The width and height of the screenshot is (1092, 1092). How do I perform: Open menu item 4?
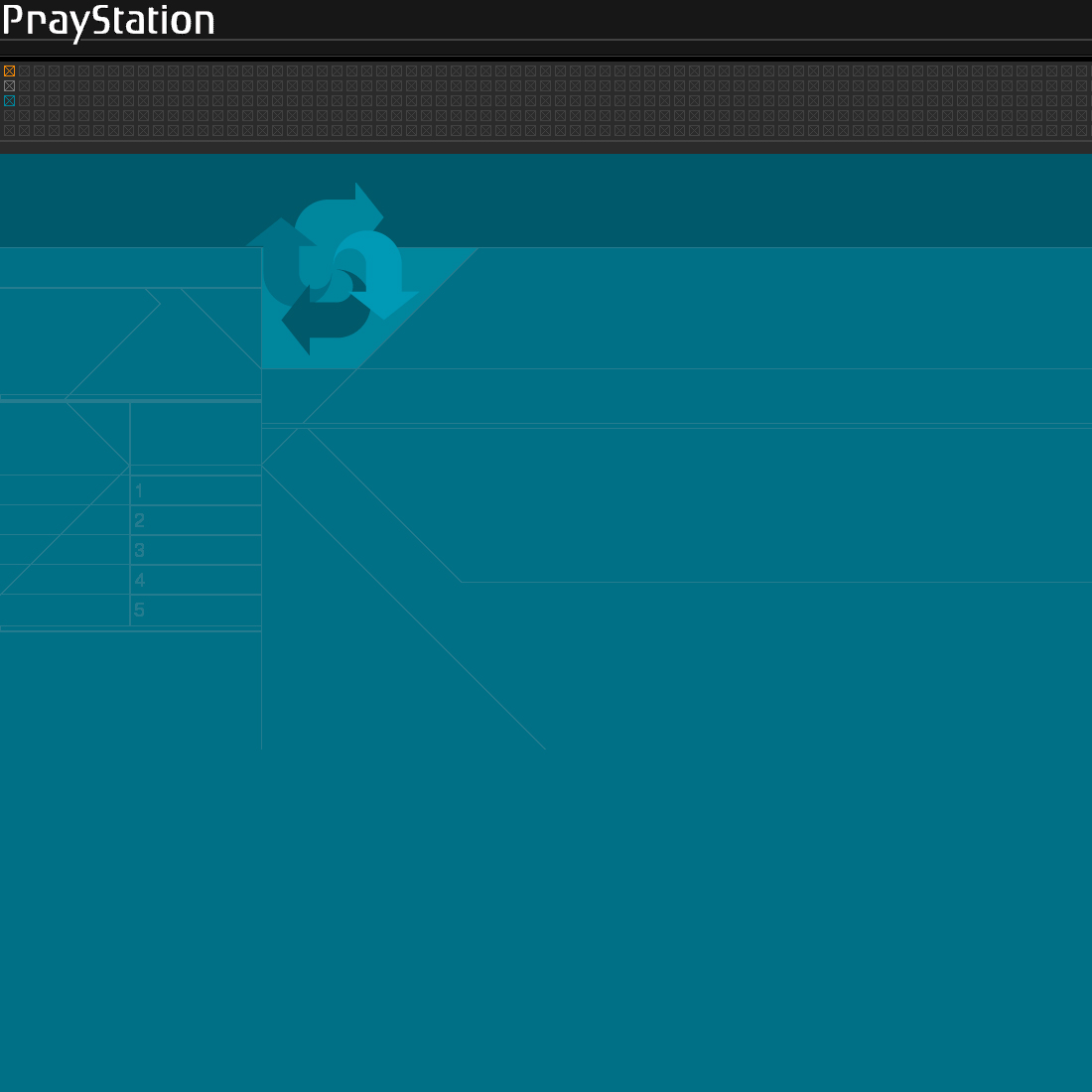[196, 580]
